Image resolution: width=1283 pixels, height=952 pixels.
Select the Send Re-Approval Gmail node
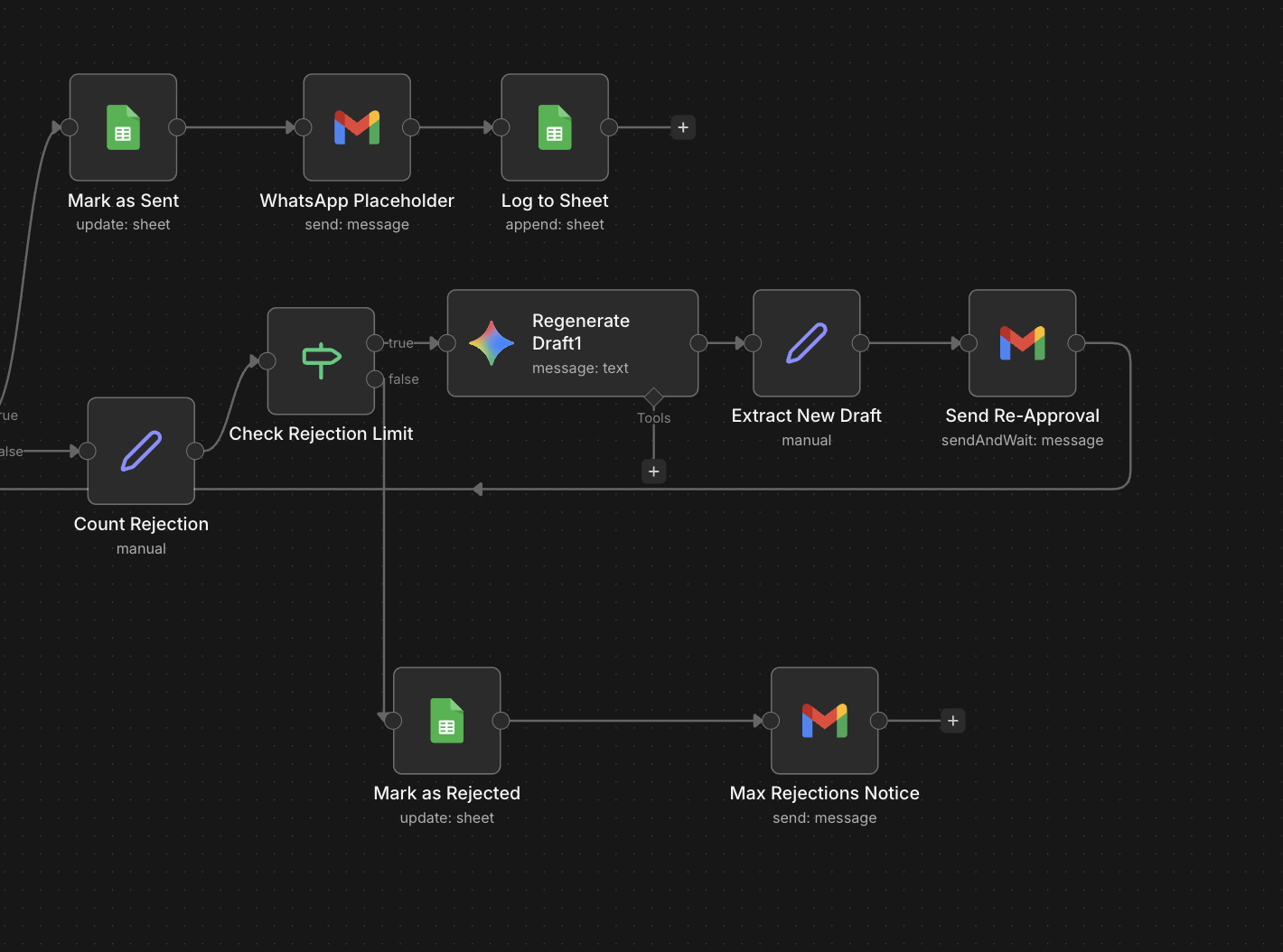coord(1022,343)
